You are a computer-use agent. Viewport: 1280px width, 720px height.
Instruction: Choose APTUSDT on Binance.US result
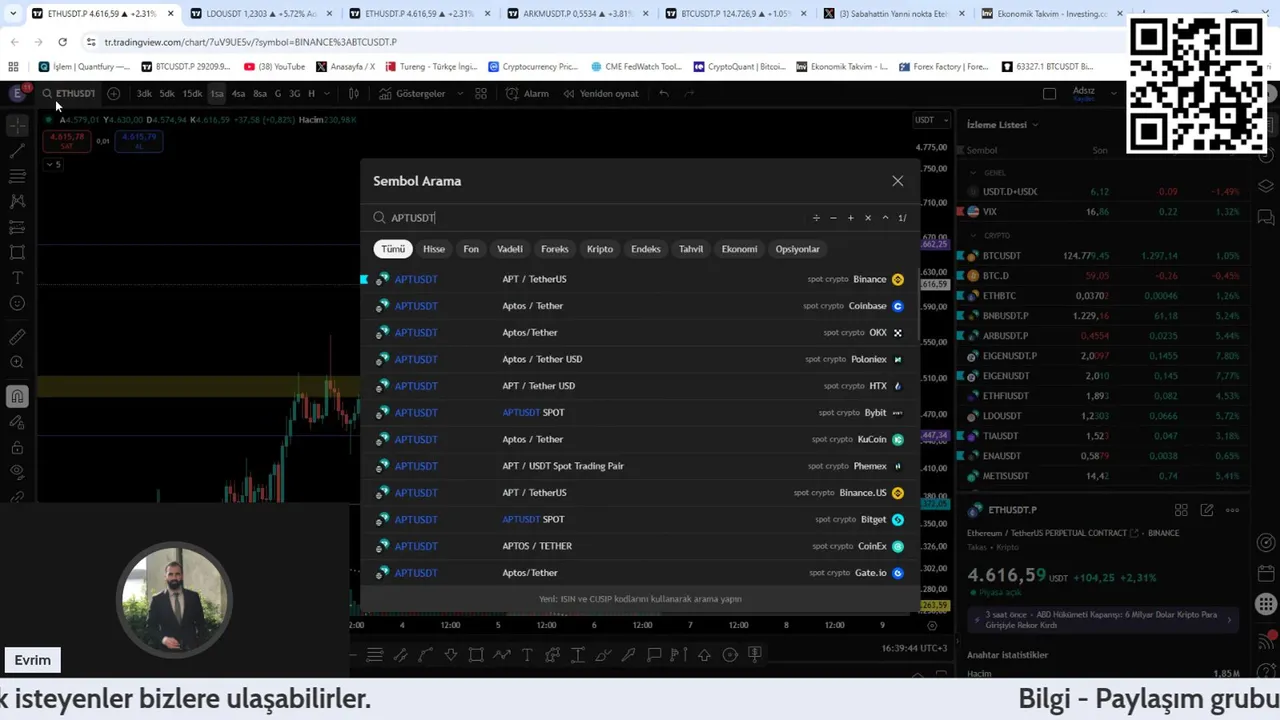pyautogui.click(x=640, y=493)
